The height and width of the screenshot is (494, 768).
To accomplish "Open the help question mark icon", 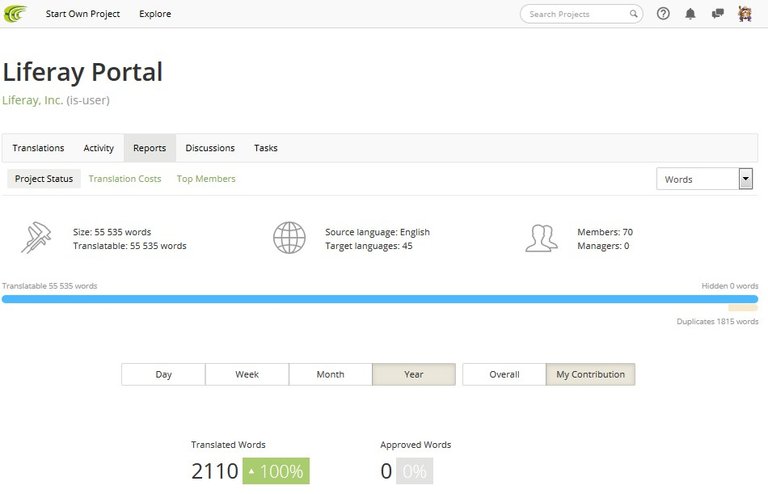I will 663,14.
